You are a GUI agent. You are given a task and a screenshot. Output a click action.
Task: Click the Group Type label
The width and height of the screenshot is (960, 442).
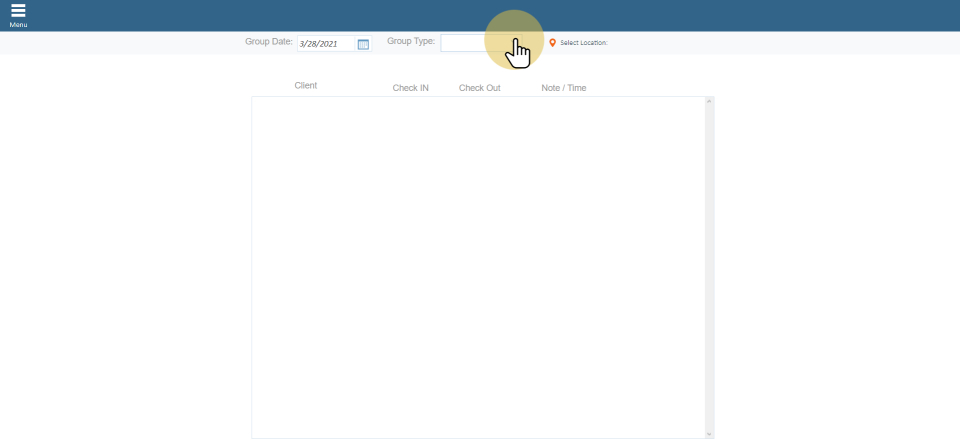coord(411,42)
